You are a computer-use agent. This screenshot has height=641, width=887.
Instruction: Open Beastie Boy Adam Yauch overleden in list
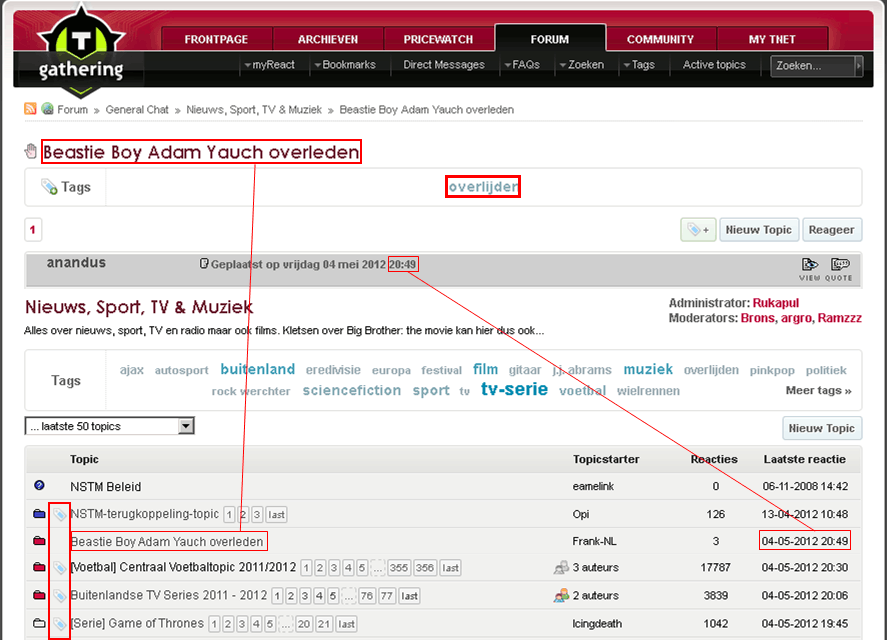(x=167, y=541)
